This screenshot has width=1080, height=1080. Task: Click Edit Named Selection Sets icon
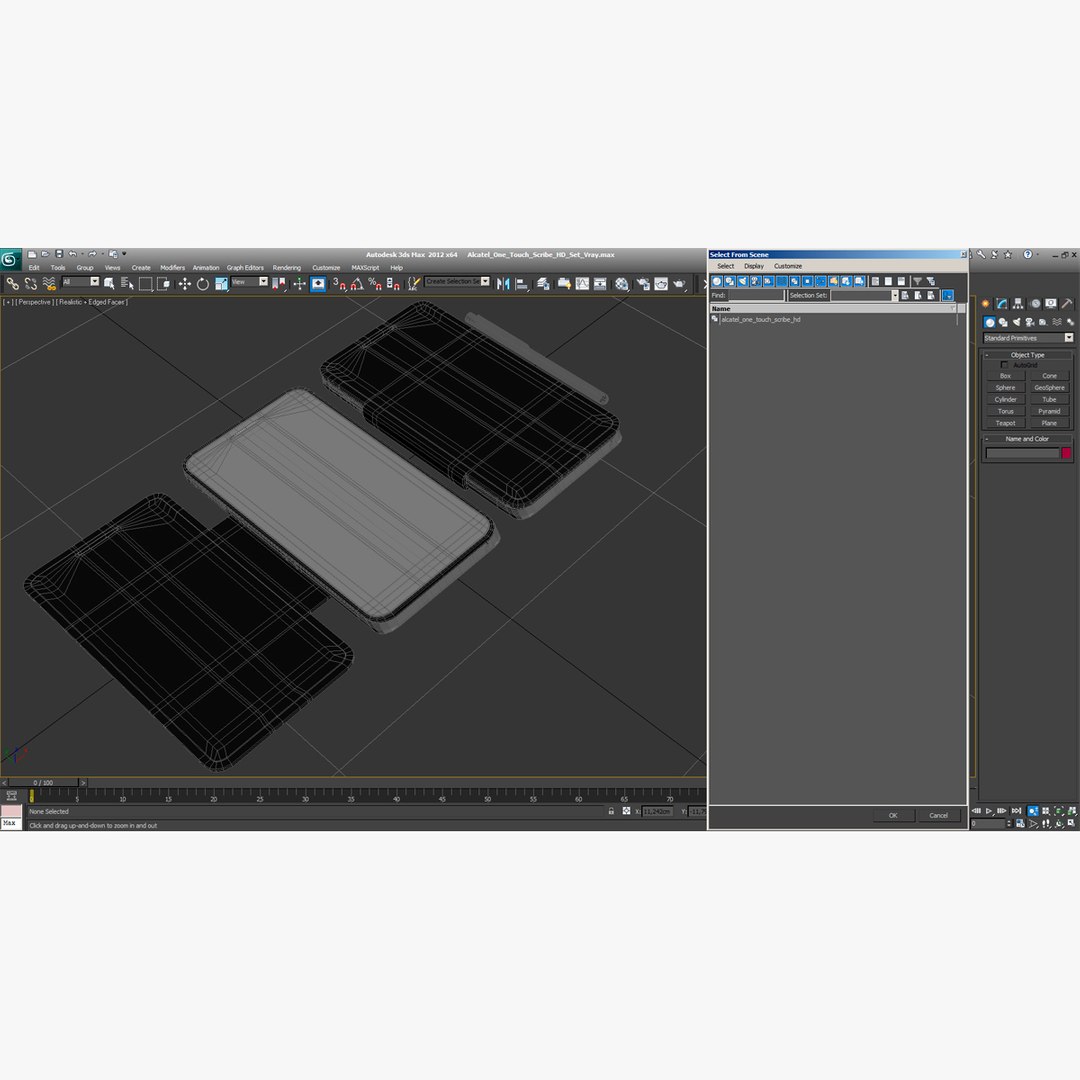click(x=413, y=283)
